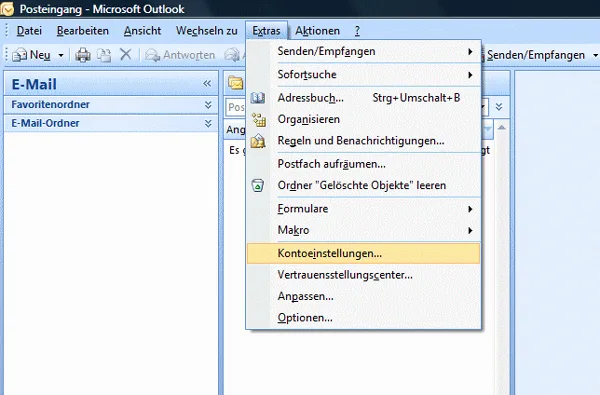This screenshot has height=395, width=600.
Task: Open the Sofortsuche submenu arrow
Action: (470, 75)
